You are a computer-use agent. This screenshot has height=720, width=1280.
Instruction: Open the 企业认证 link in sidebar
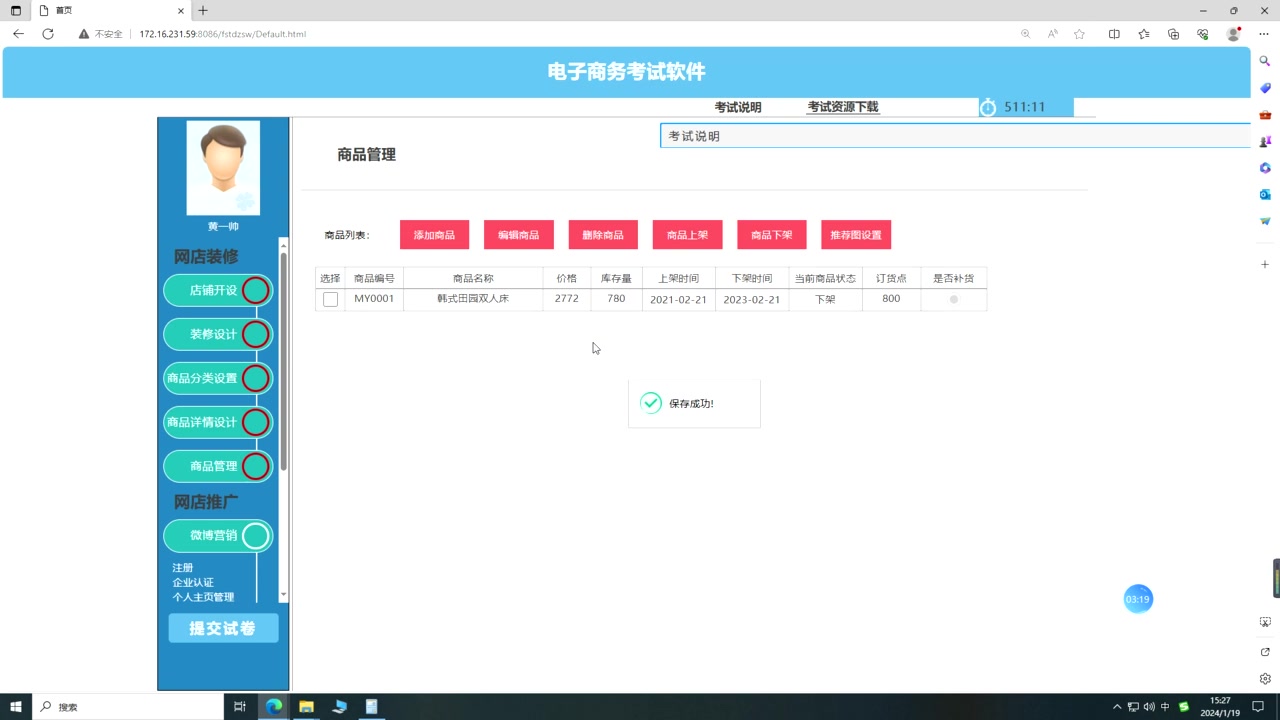pyautogui.click(x=194, y=581)
